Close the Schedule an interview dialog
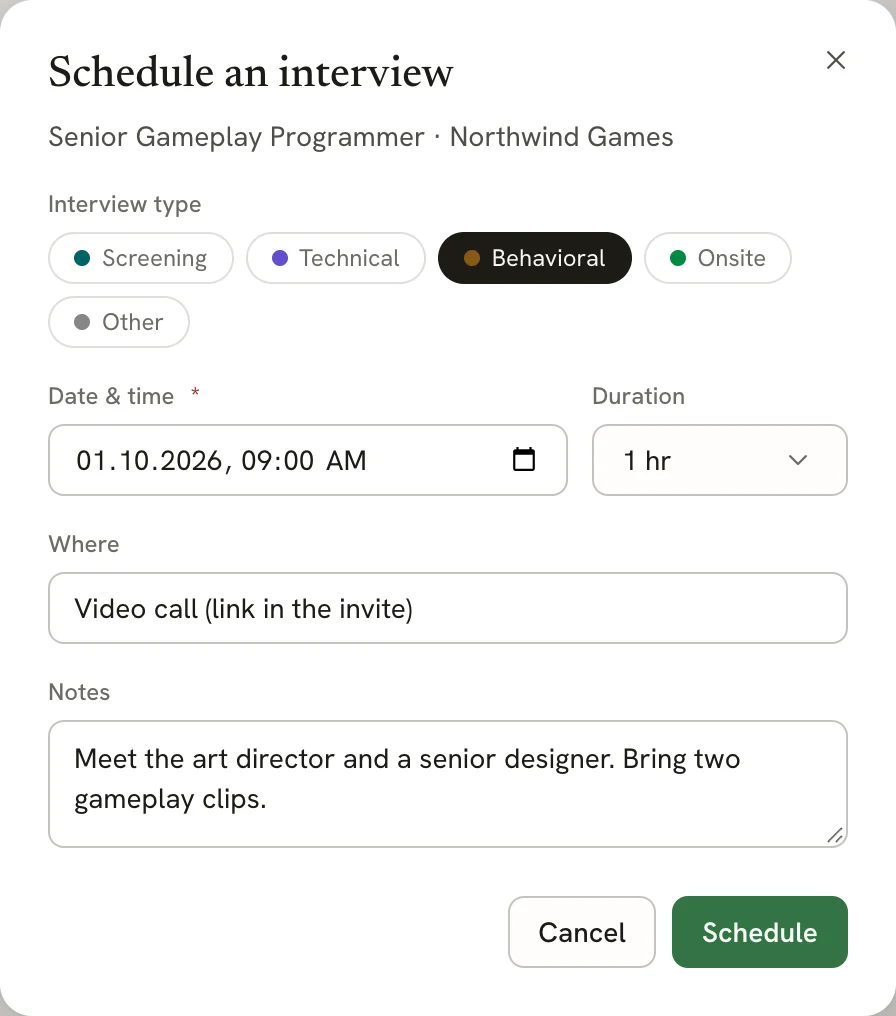This screenshot has height=1016, width=896. 836,60
